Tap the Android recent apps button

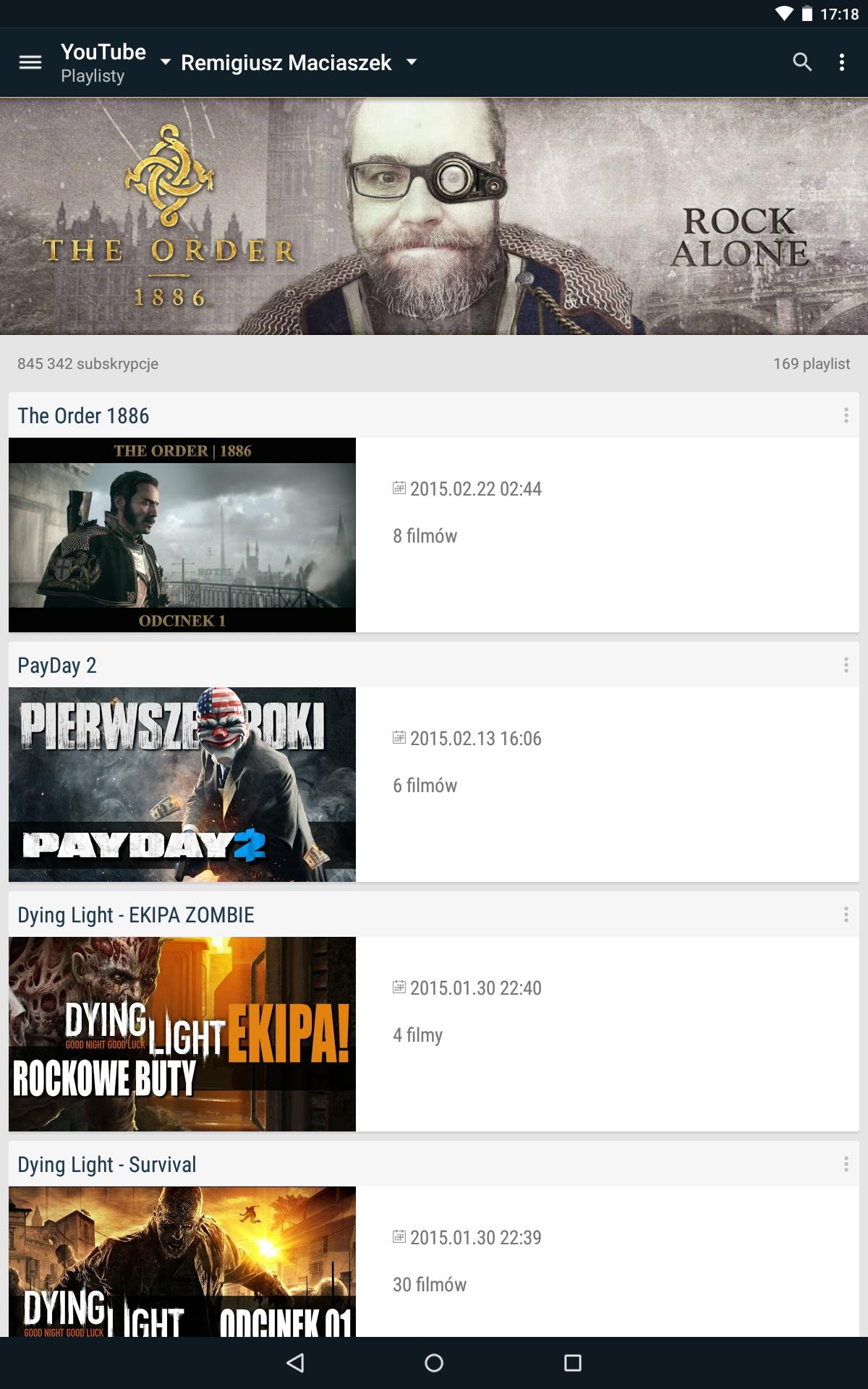coord(573,1363)
